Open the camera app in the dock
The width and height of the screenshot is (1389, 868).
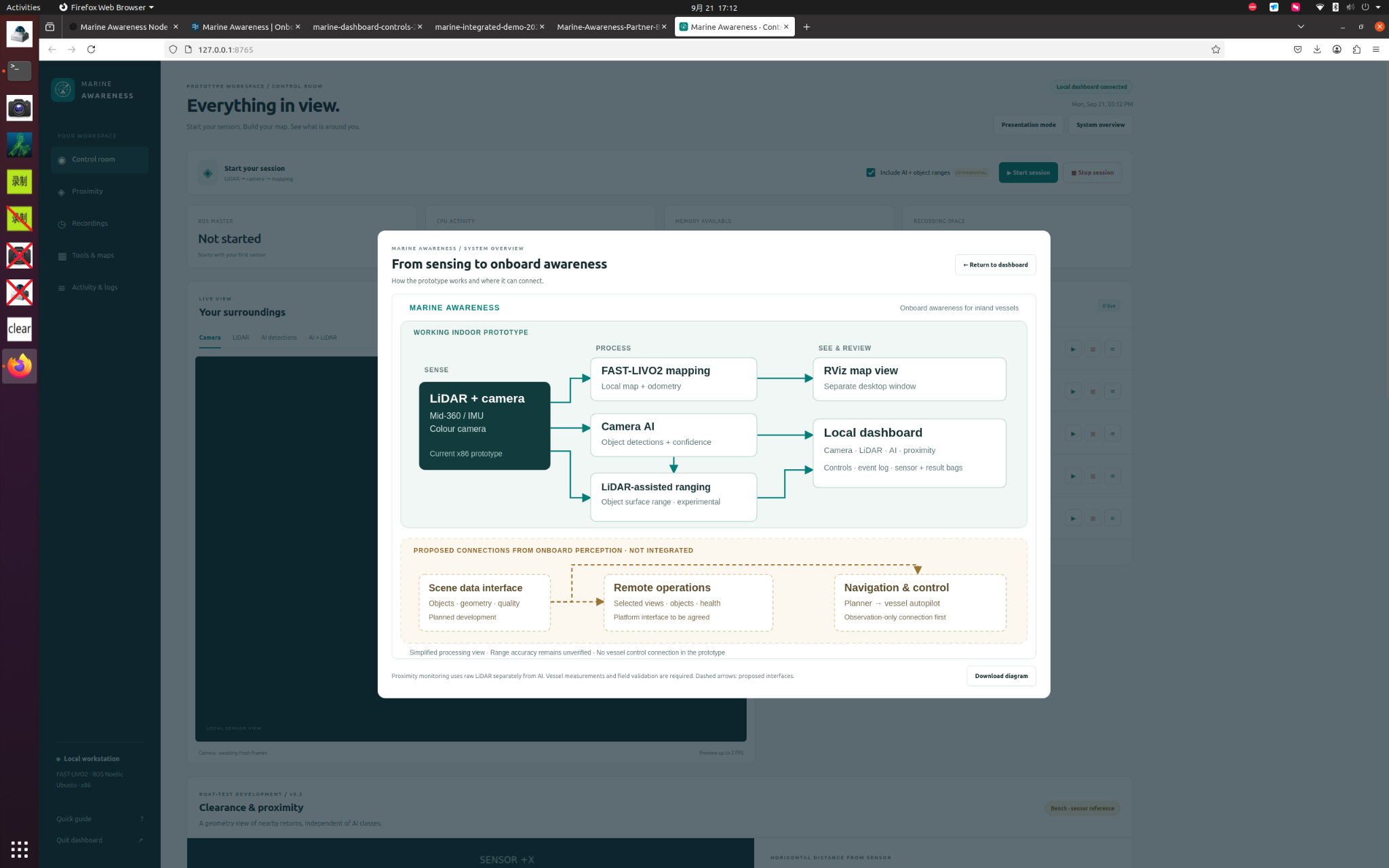point(19,108)
